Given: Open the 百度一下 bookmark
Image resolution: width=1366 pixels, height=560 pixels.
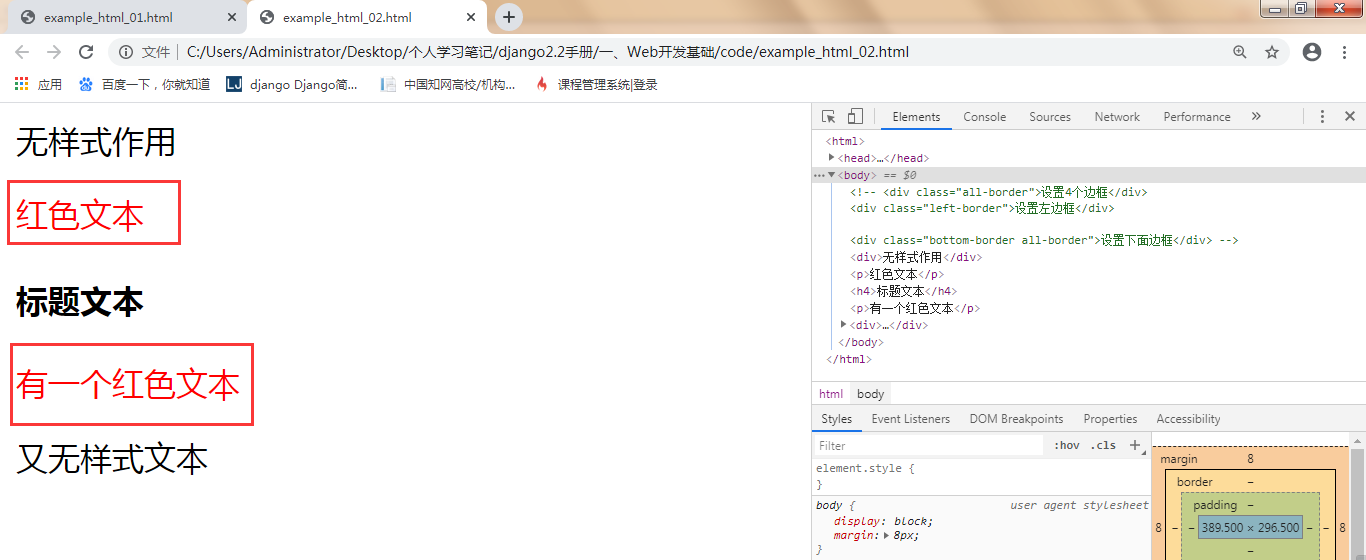Looking at the screenshot, I should (144, 85).
